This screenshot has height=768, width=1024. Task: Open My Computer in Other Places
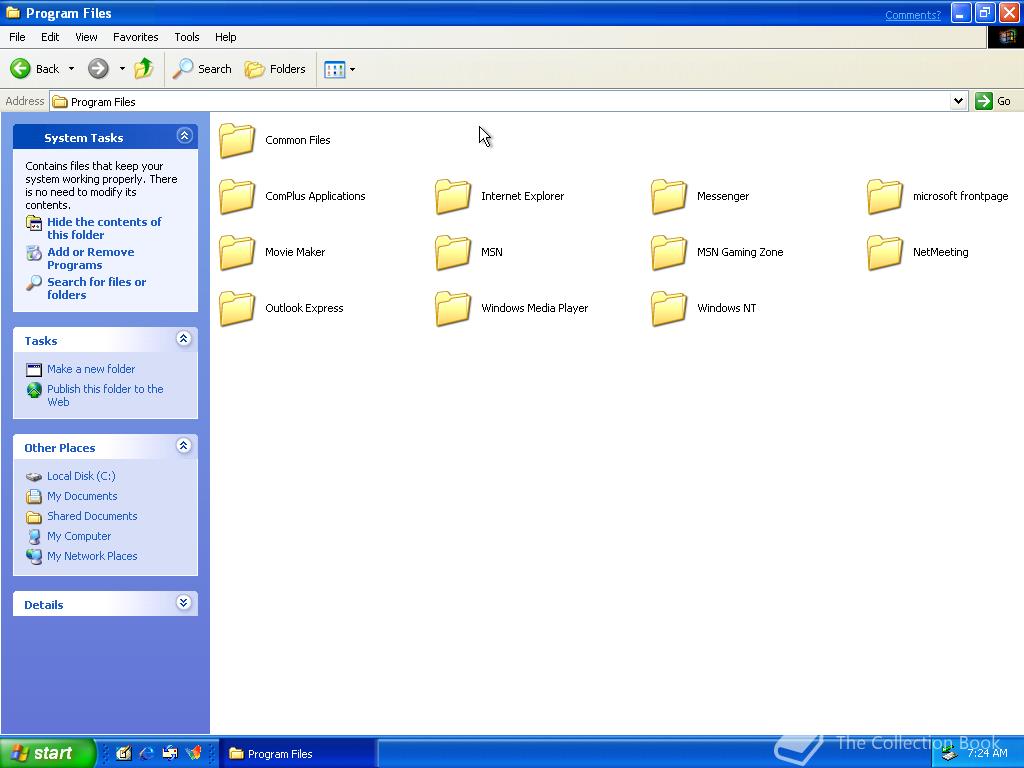coord(79,536)
